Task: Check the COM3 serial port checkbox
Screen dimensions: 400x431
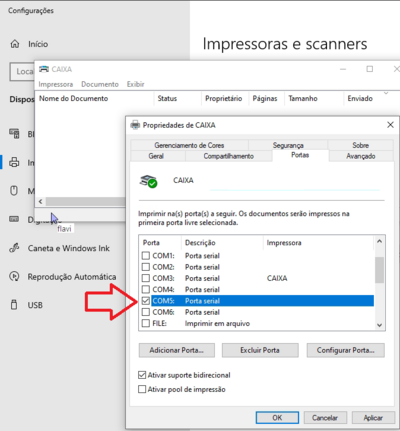Action: pos(146,278)
